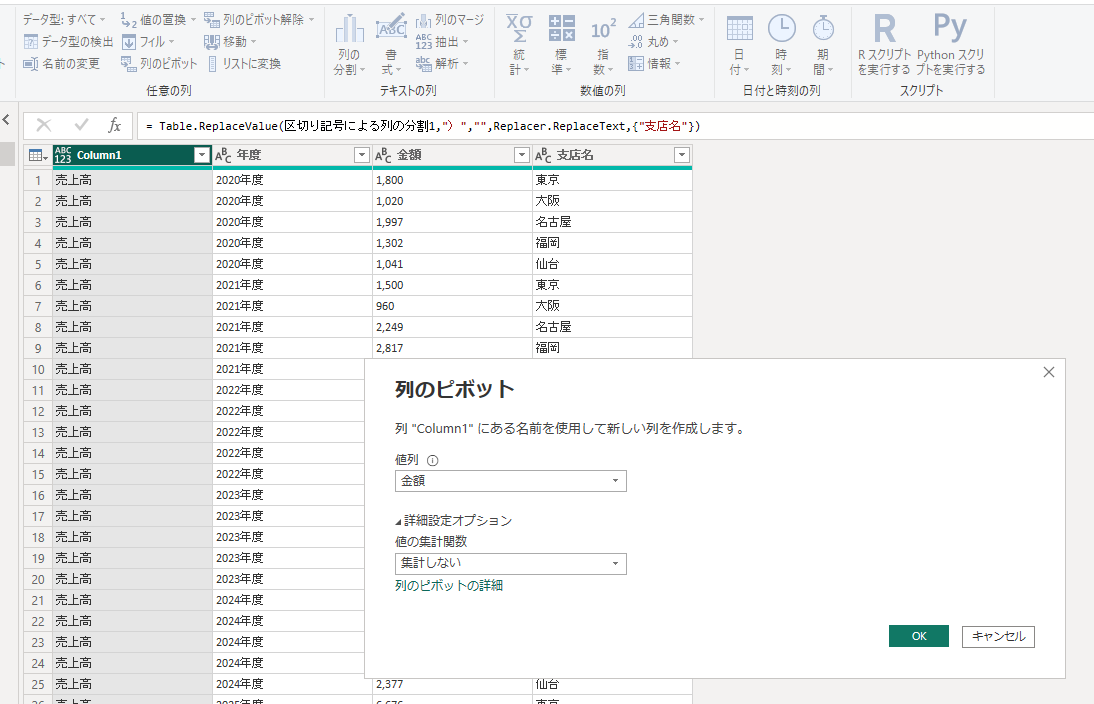
Task: Click the 標準 (Standard) math operations icon
Action: (562, 30)
